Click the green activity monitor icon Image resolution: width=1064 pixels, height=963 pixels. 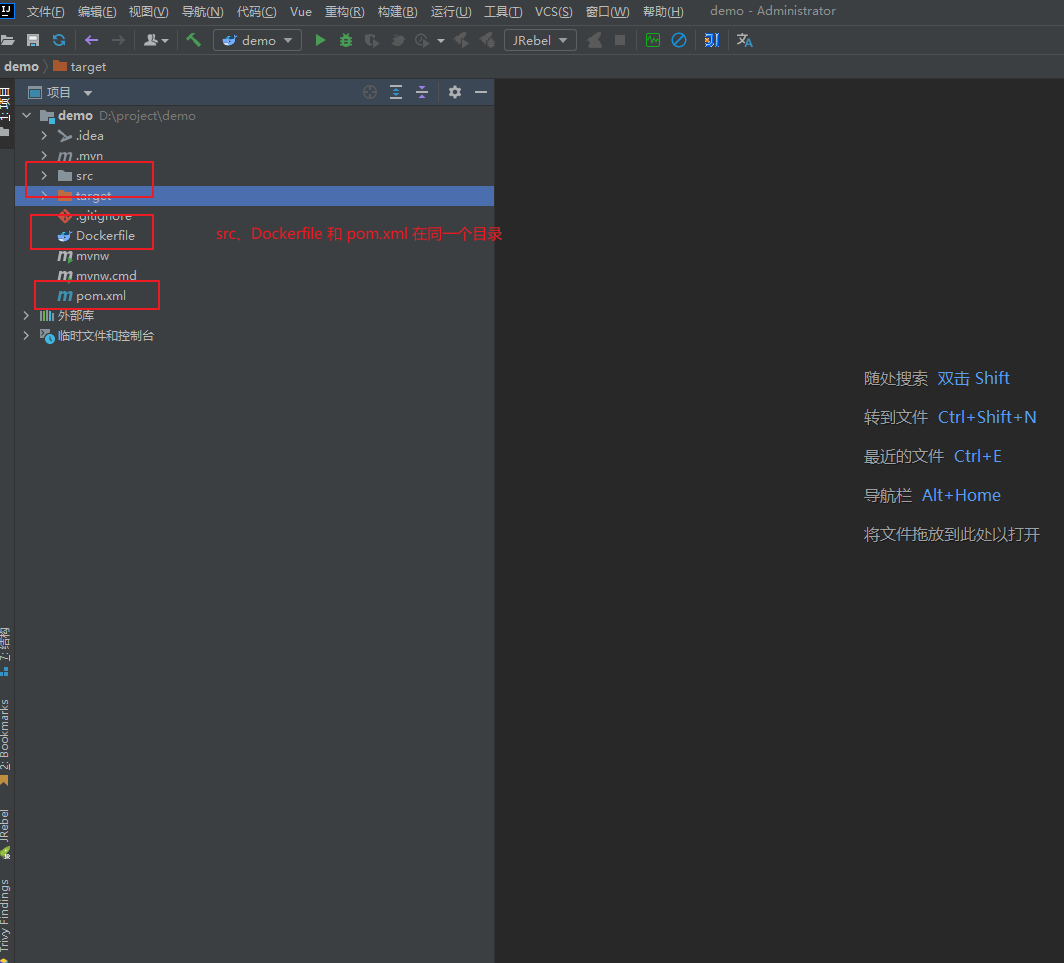[x=653, y=40]
